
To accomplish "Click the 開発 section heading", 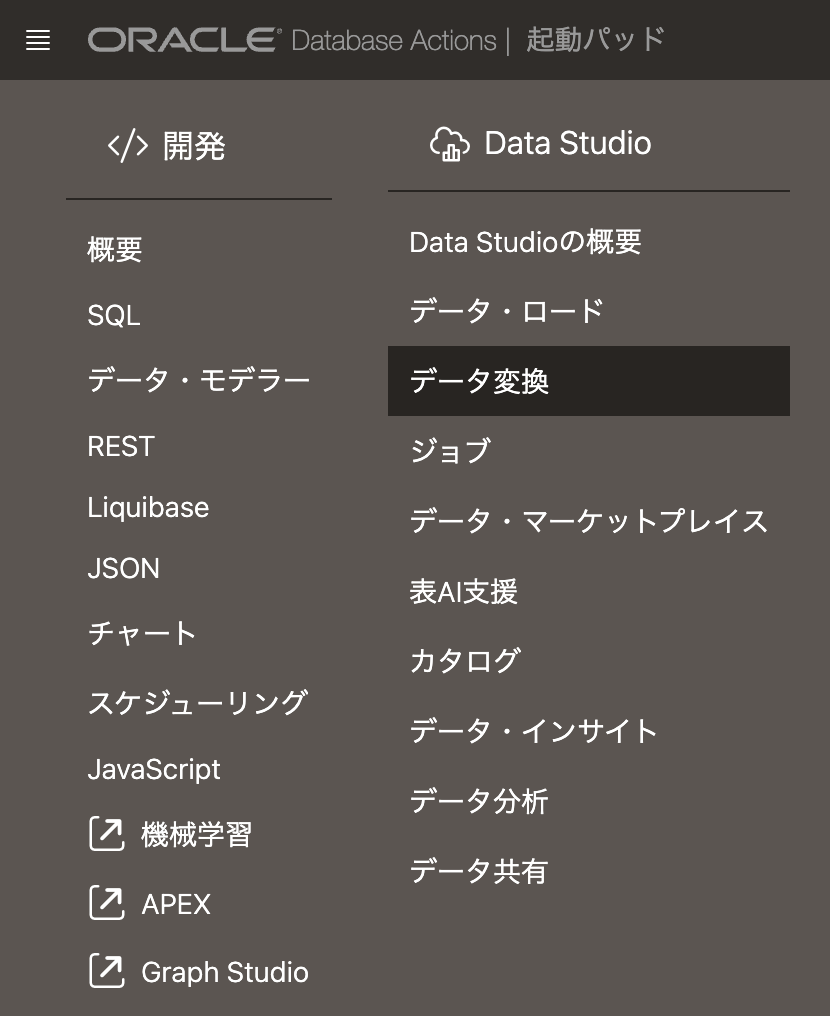I will 194,146.
